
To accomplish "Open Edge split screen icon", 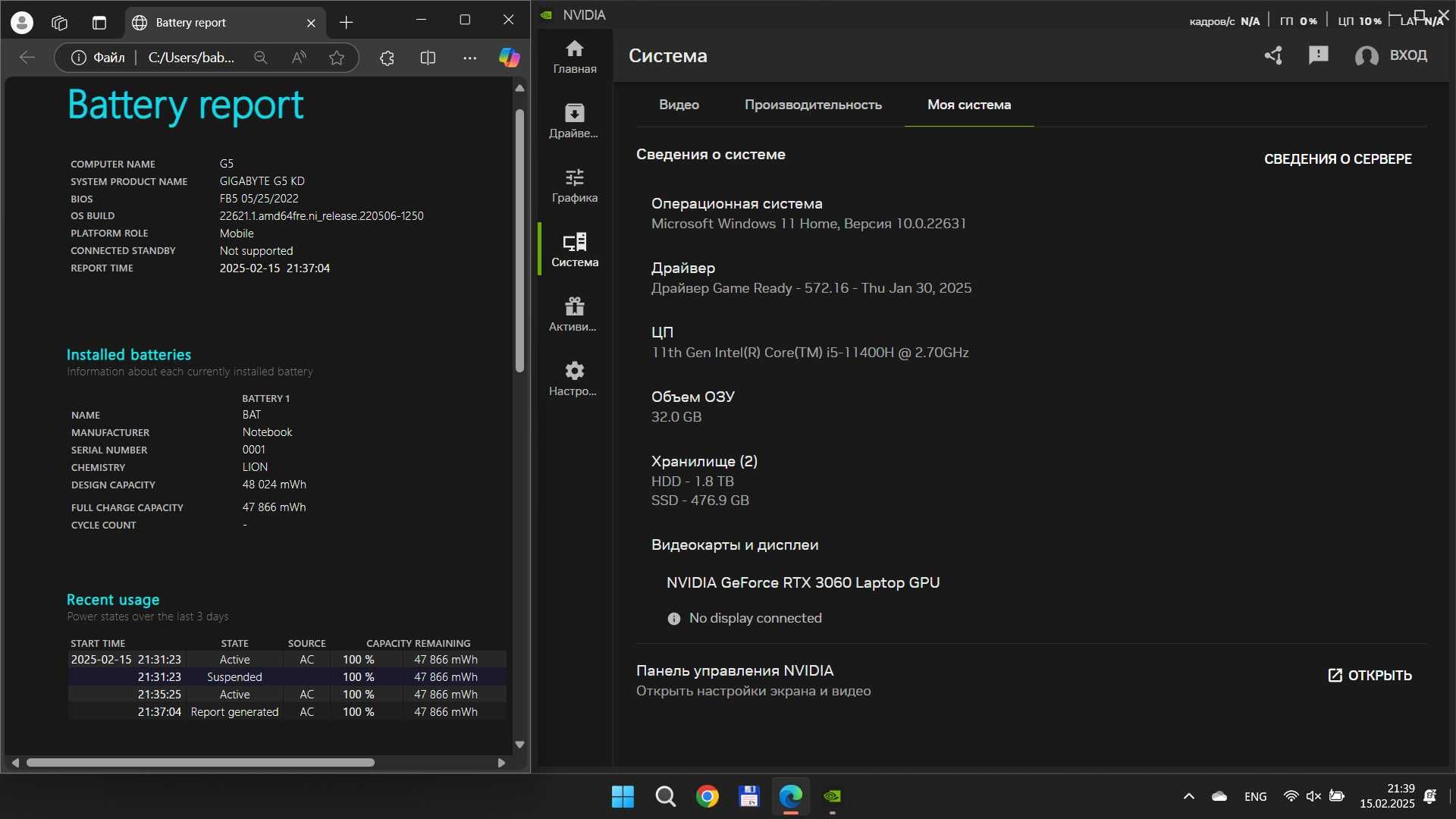I will click(428, 58).
